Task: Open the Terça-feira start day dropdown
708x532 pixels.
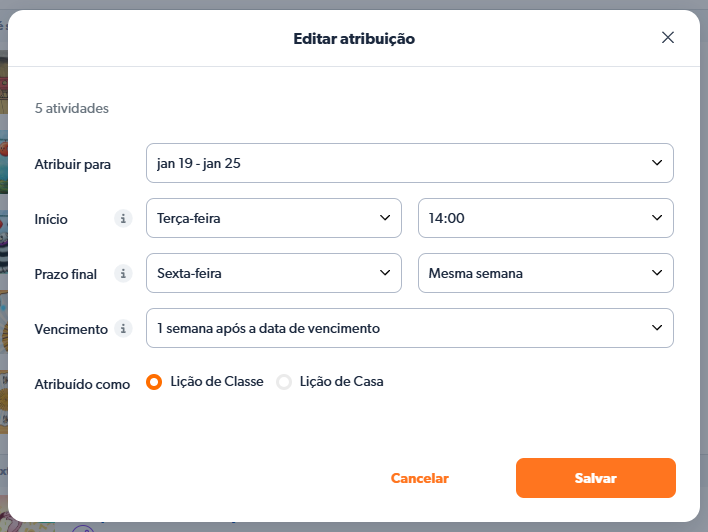Action: click(273, 218)
